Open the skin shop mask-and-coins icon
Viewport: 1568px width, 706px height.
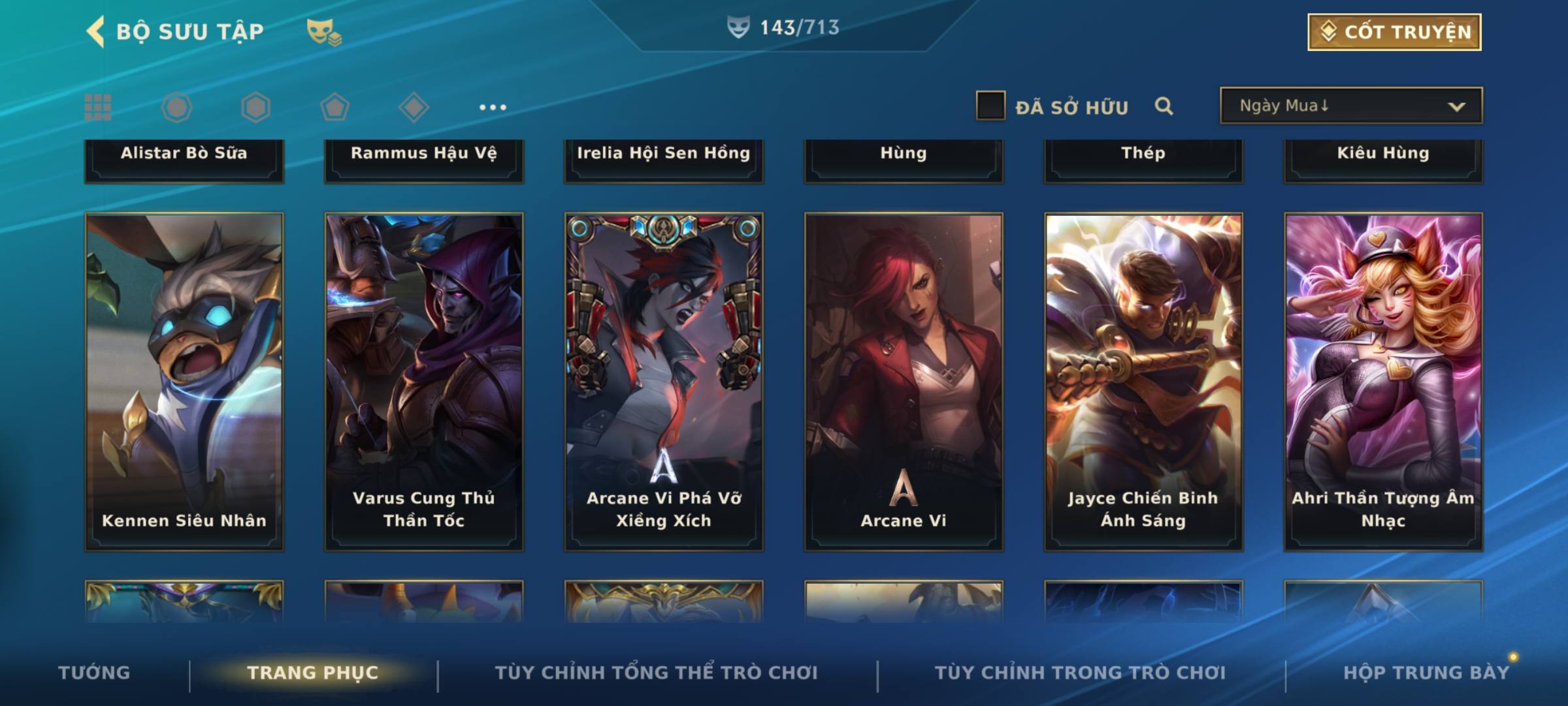(324, 31)
